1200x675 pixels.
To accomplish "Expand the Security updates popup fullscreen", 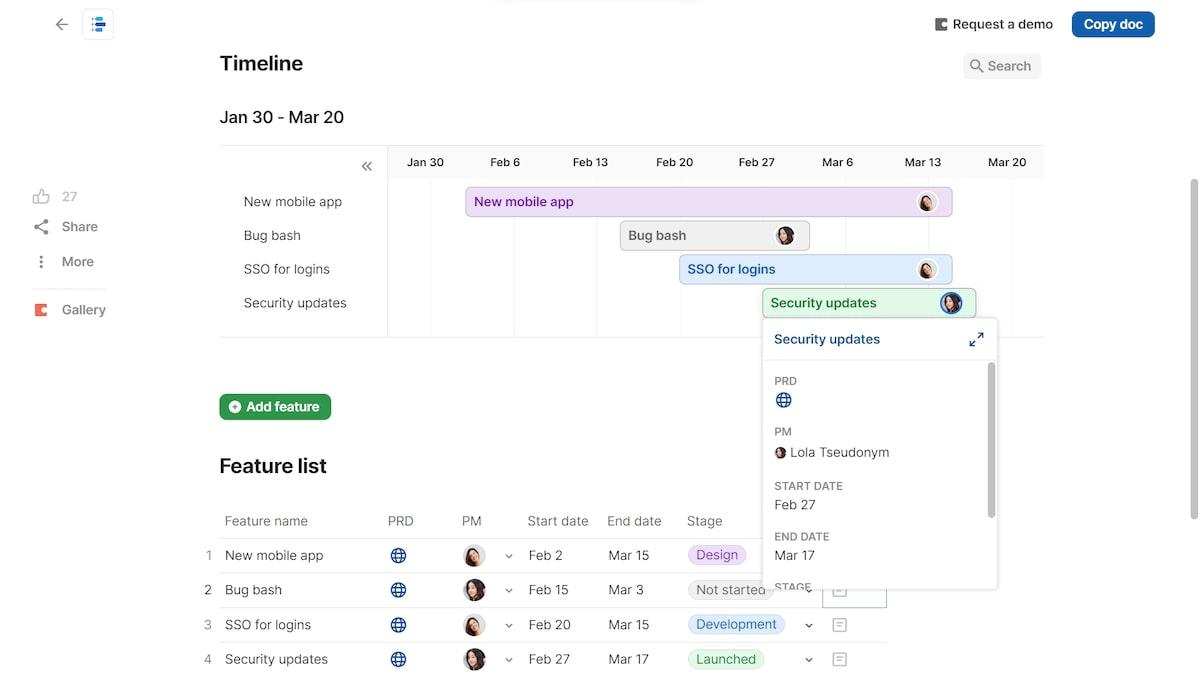I will [976, 340].
